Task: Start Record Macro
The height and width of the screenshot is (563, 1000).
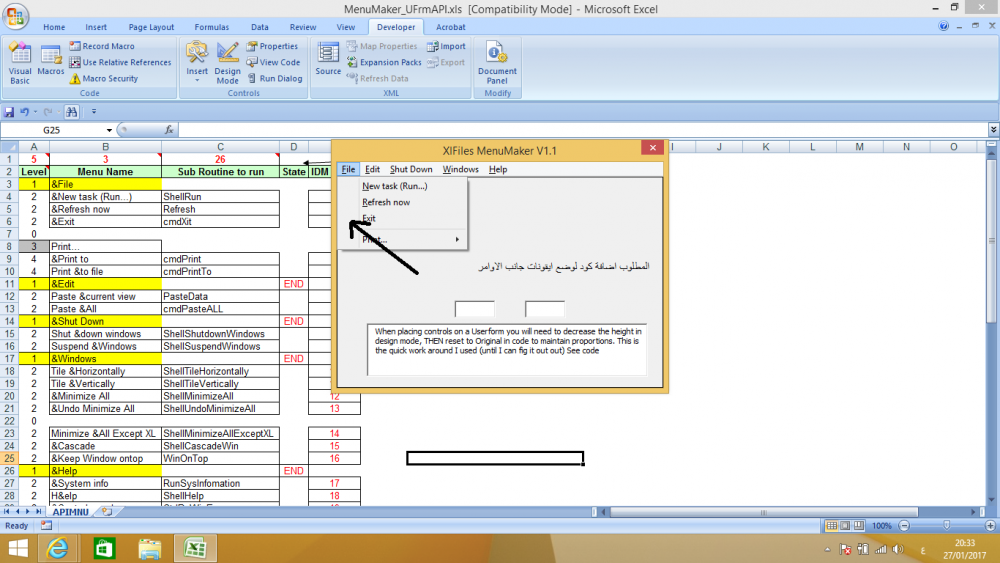Action: pos(102,46)
